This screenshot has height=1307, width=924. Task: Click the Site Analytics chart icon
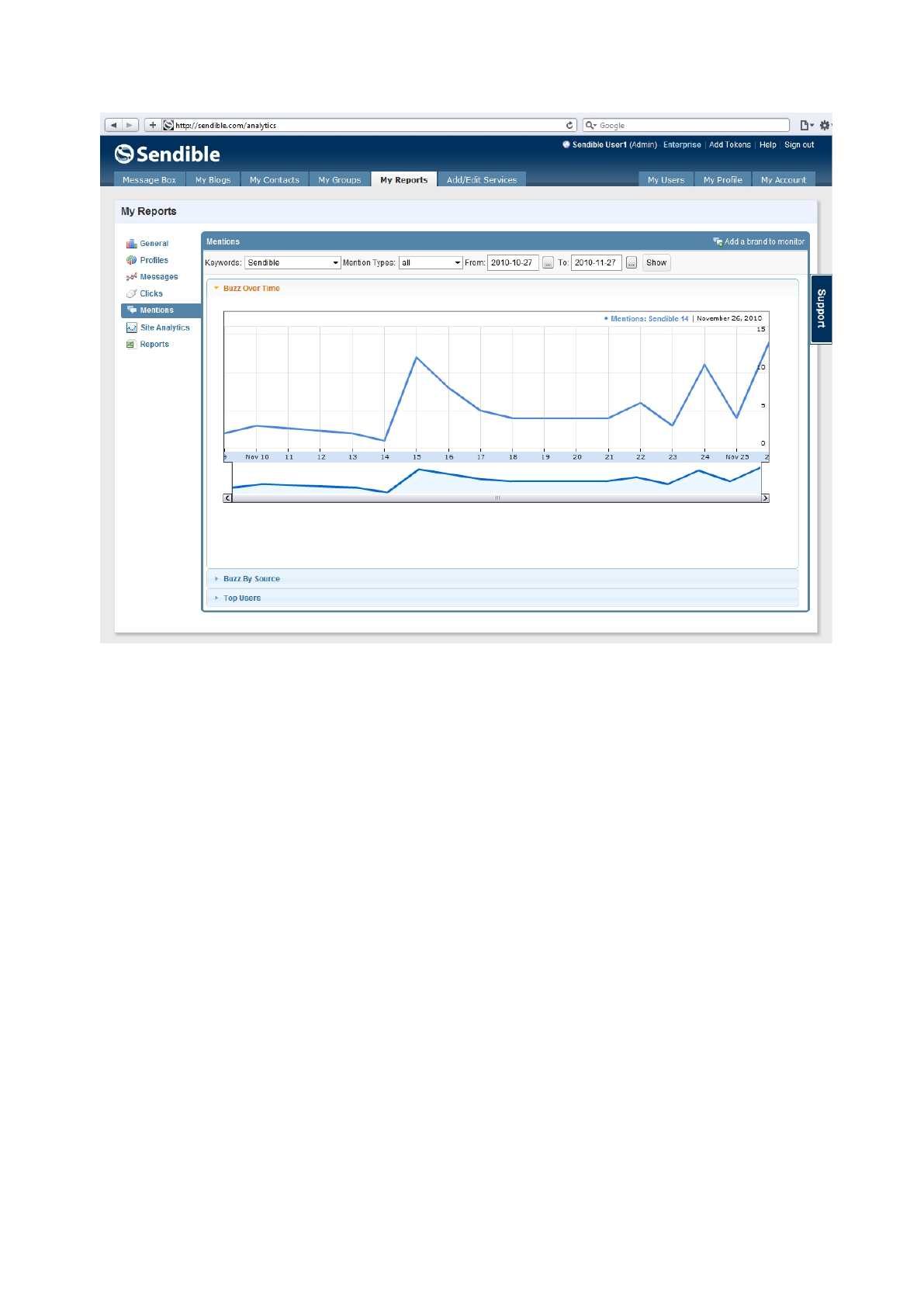[x=132, y=328]
